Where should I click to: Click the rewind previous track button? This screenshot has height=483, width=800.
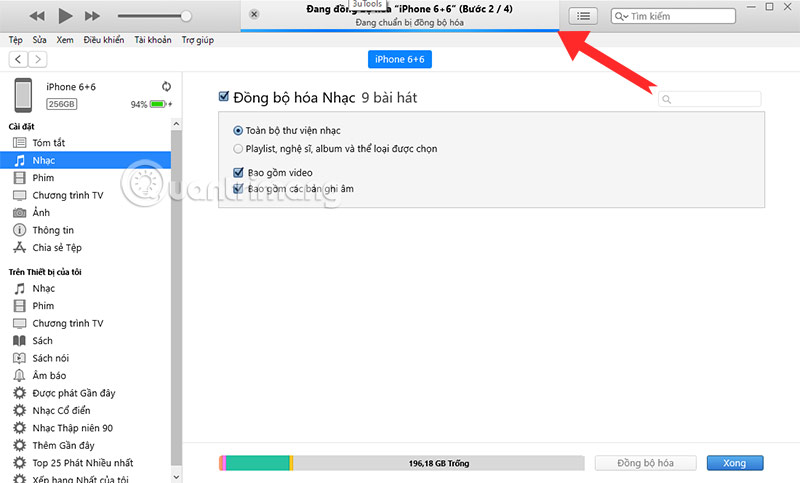click(x=37, y=16)
